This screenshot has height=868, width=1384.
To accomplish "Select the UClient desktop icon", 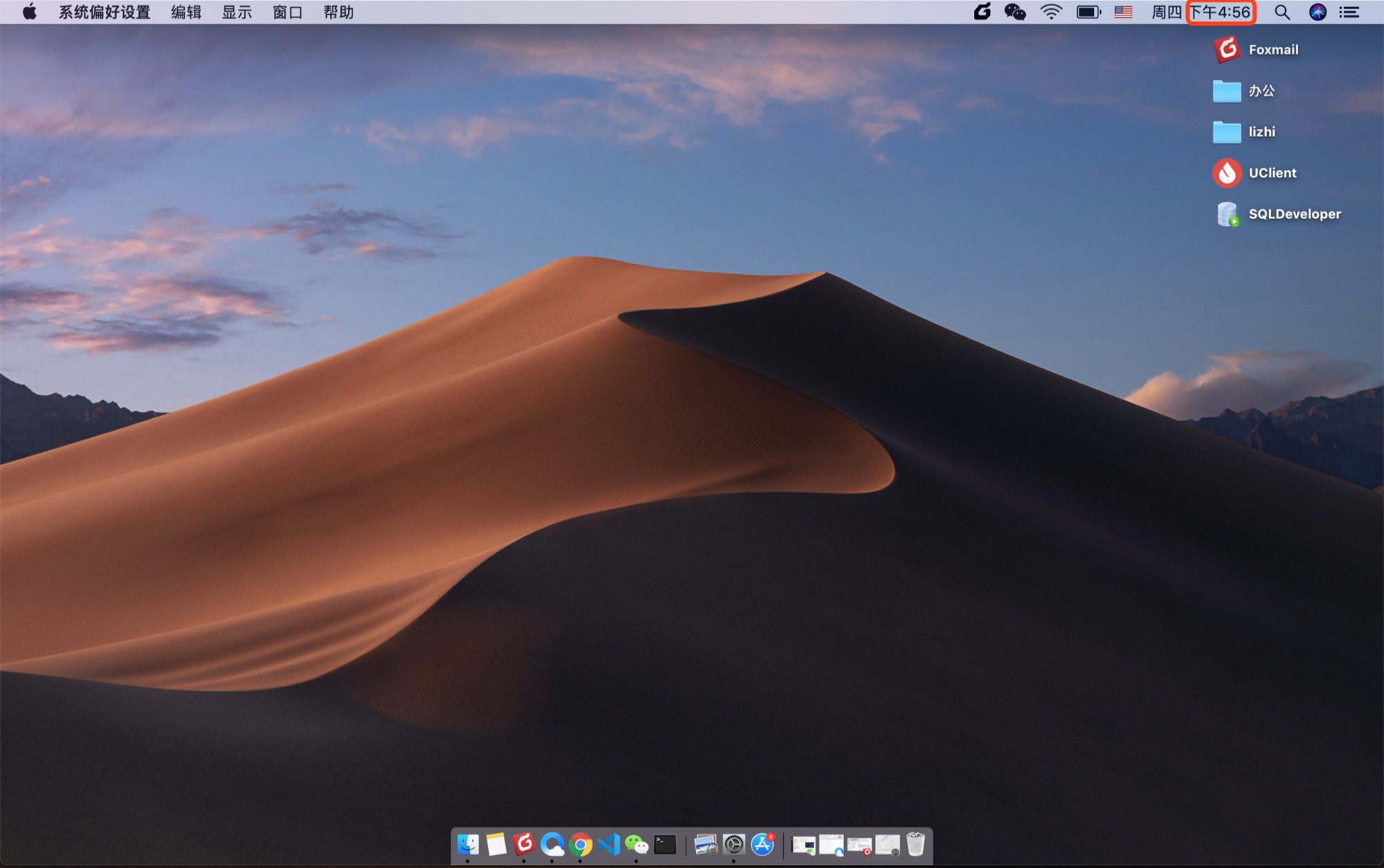I will 1227,173.
